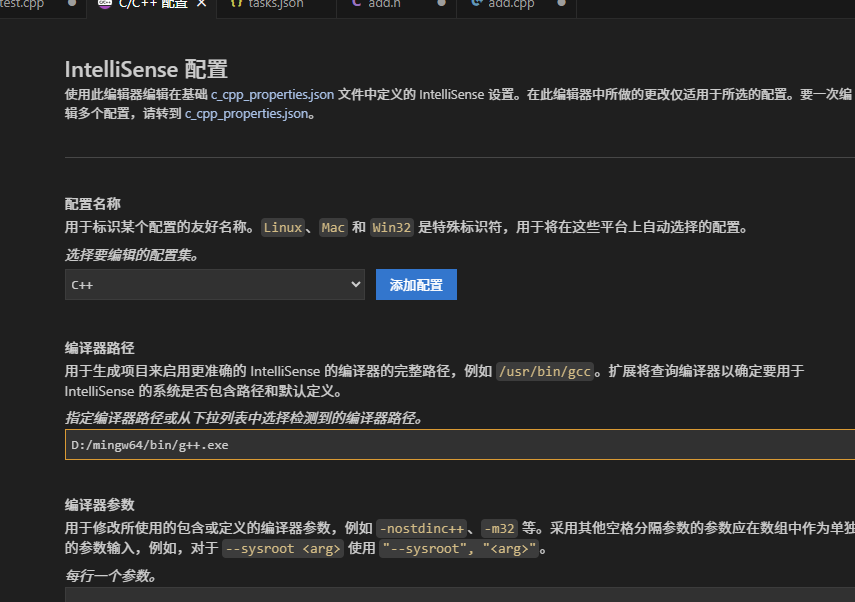Open c_cpp_properties.json link after 请转到
Image resolution: width=855 pixels, height=602 pixels.
pyautogui.click(x=246, y=113)
